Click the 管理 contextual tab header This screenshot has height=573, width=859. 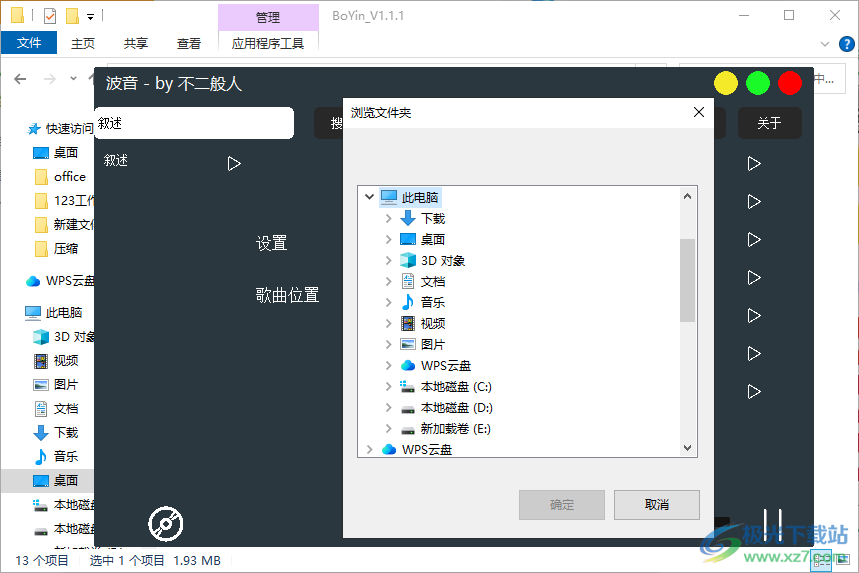268,18
